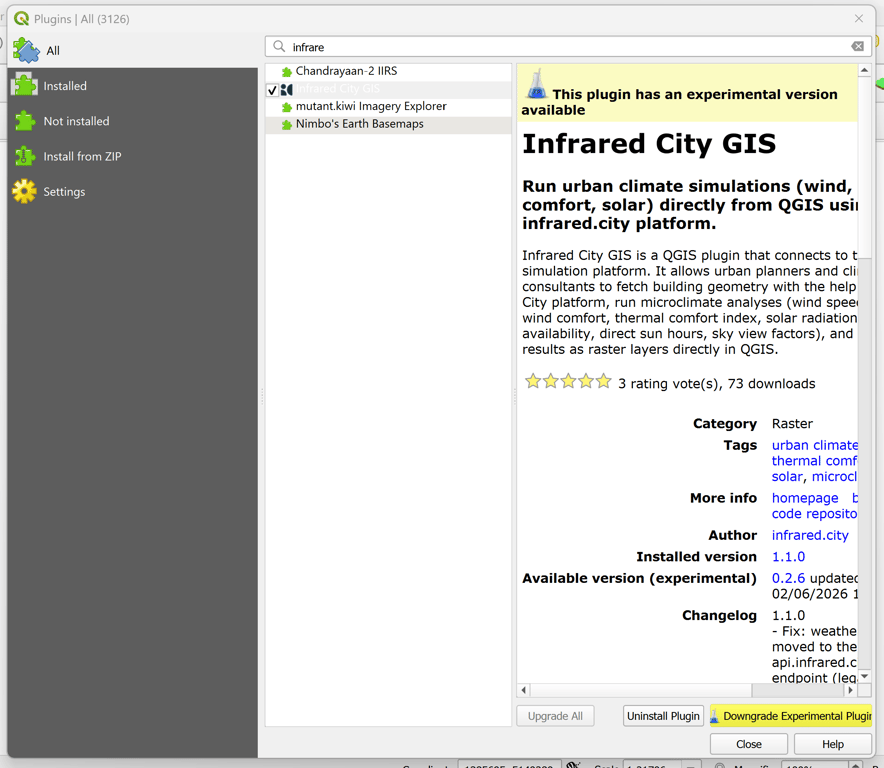Open plugin manager Settings tab
Screen dimensions: 884x768
click(132, 192)
